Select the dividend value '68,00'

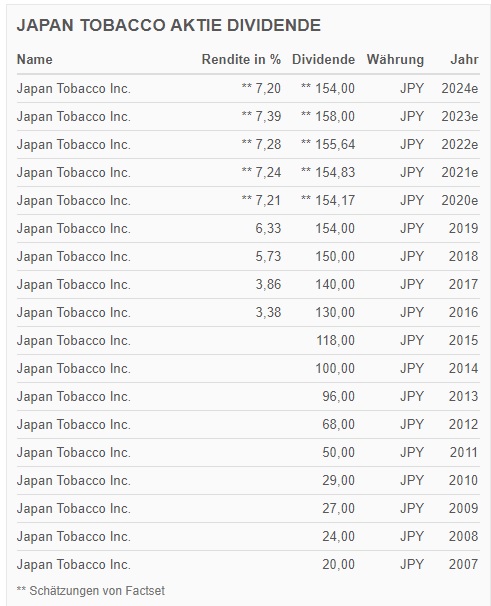pos(338,424)
